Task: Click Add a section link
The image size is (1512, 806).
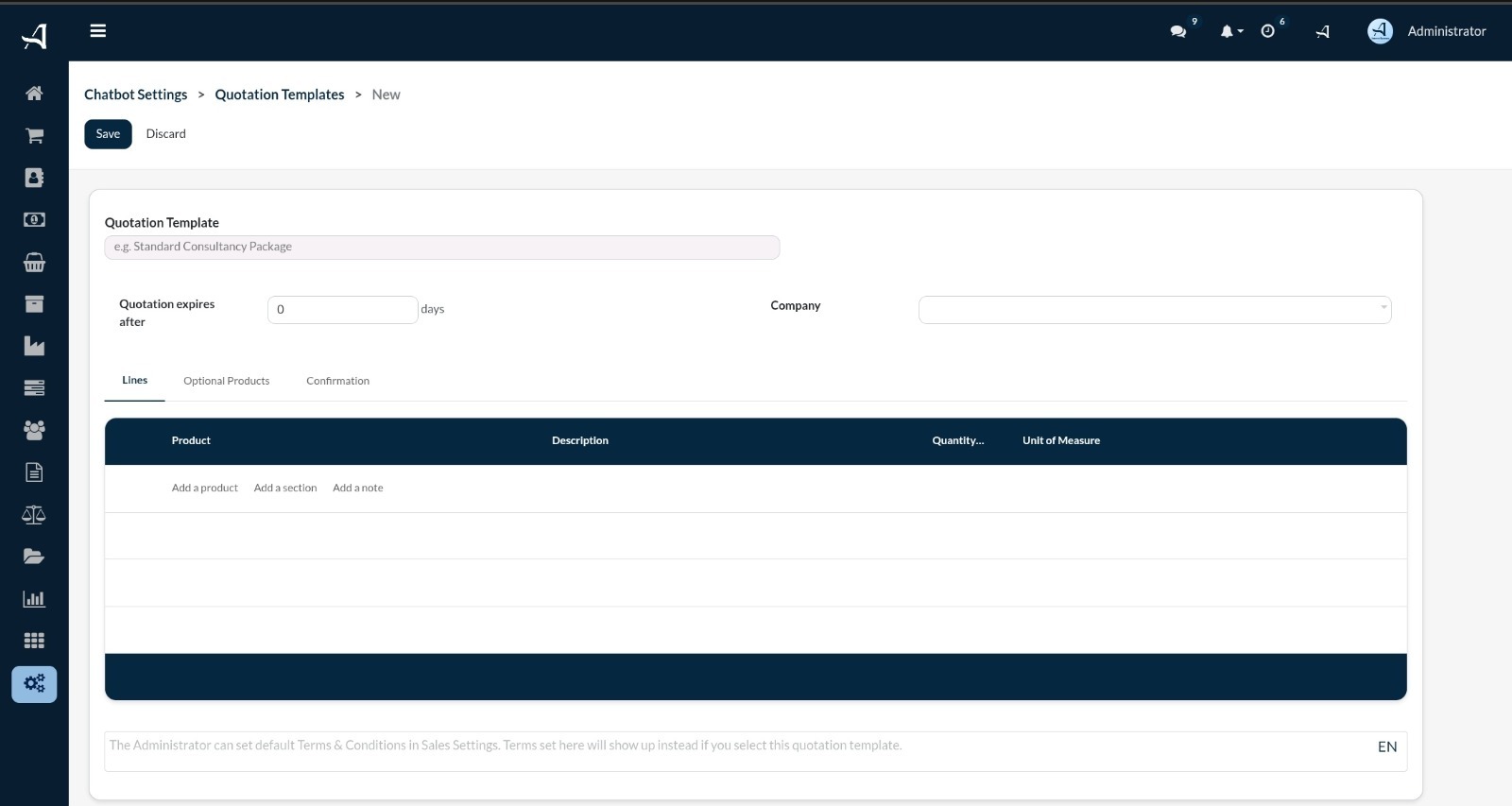Action: pyautogui.click(x=285, y=489)
